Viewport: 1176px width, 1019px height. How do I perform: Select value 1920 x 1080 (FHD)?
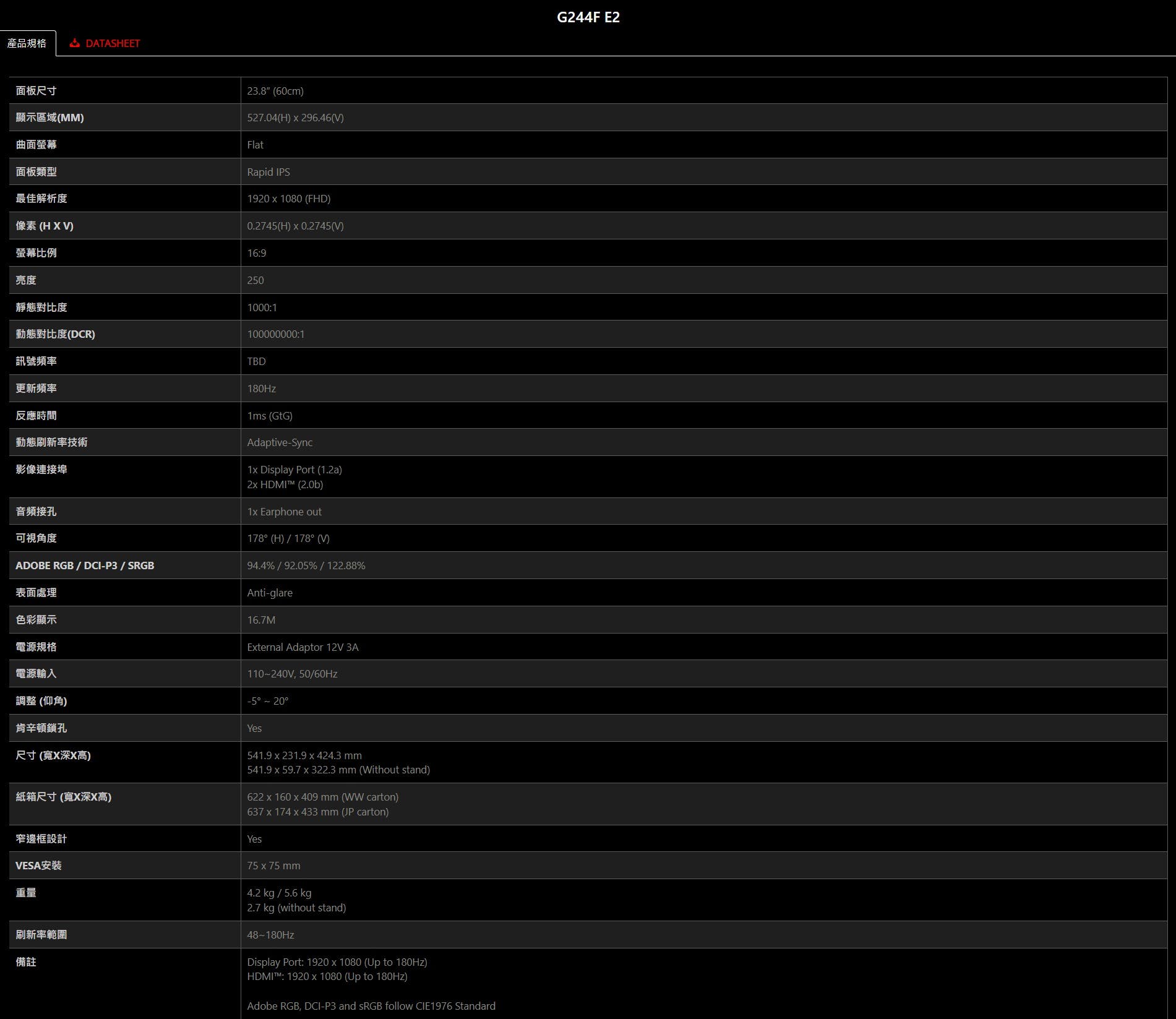click(289, 199)
